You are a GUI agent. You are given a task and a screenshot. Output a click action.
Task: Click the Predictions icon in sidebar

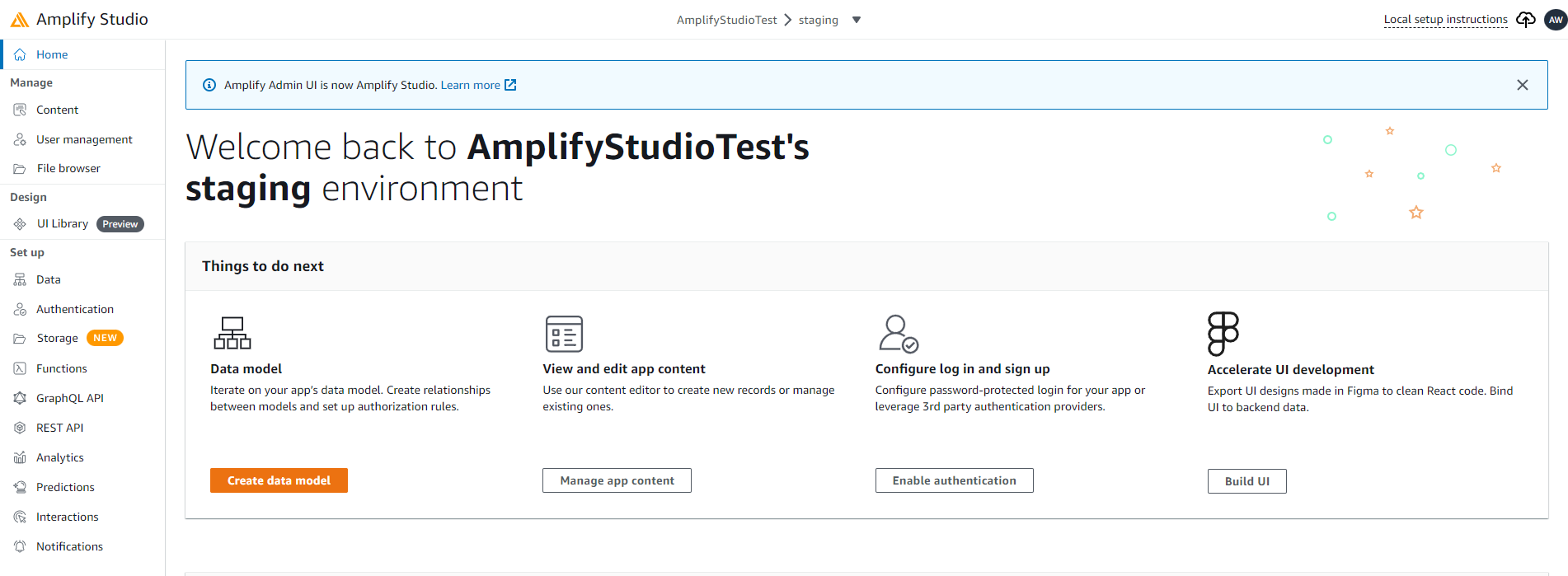point(20,487)
